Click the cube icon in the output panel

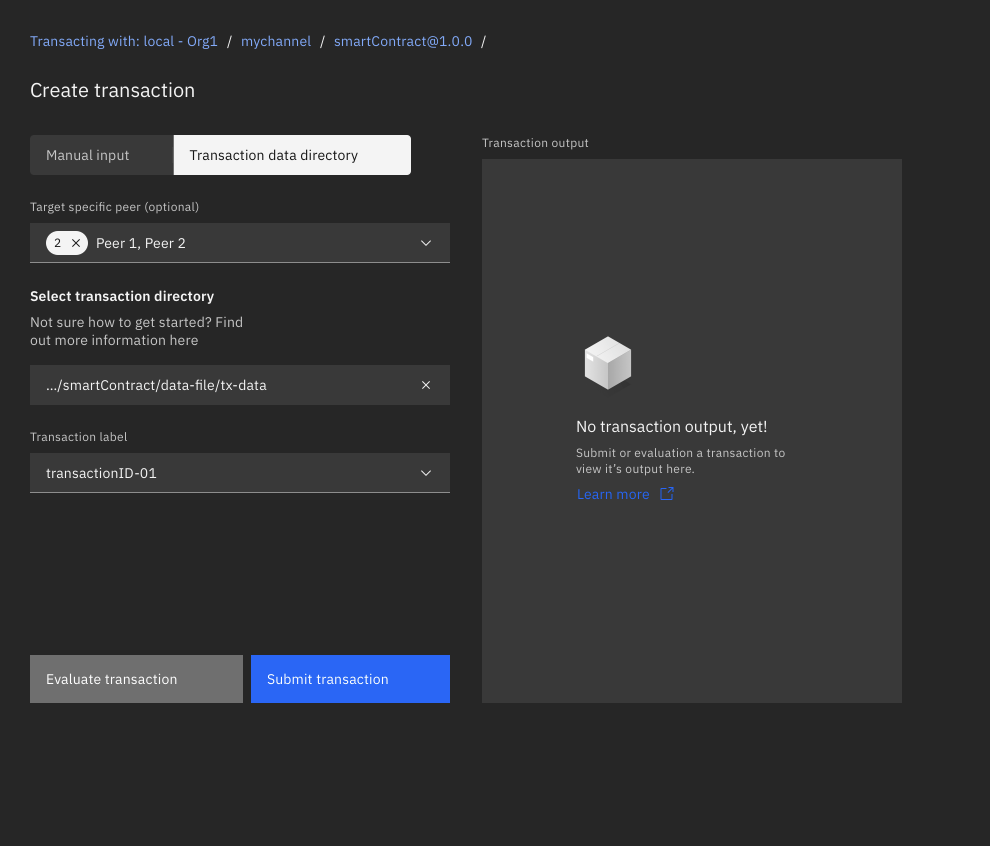click(607, 362)
